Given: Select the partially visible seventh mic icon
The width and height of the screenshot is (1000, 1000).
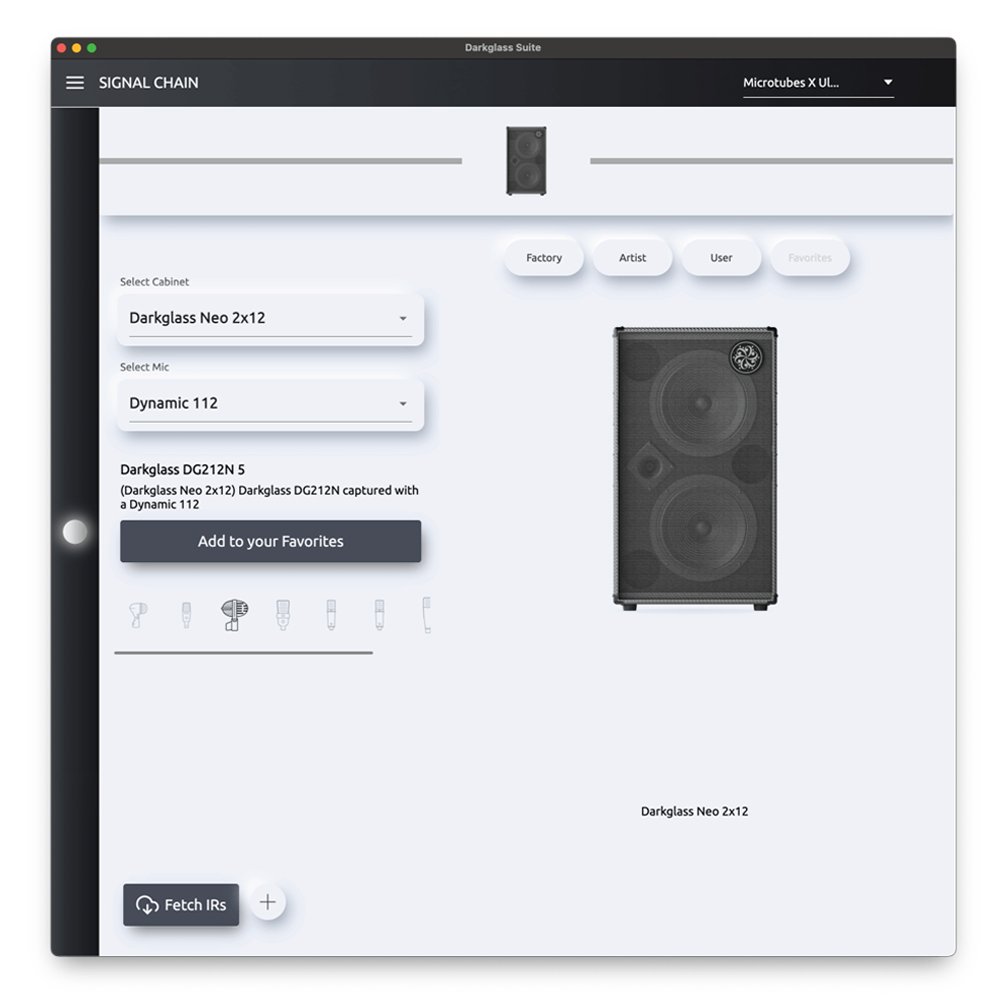Looking at the screenshot, I should point(427,615).
